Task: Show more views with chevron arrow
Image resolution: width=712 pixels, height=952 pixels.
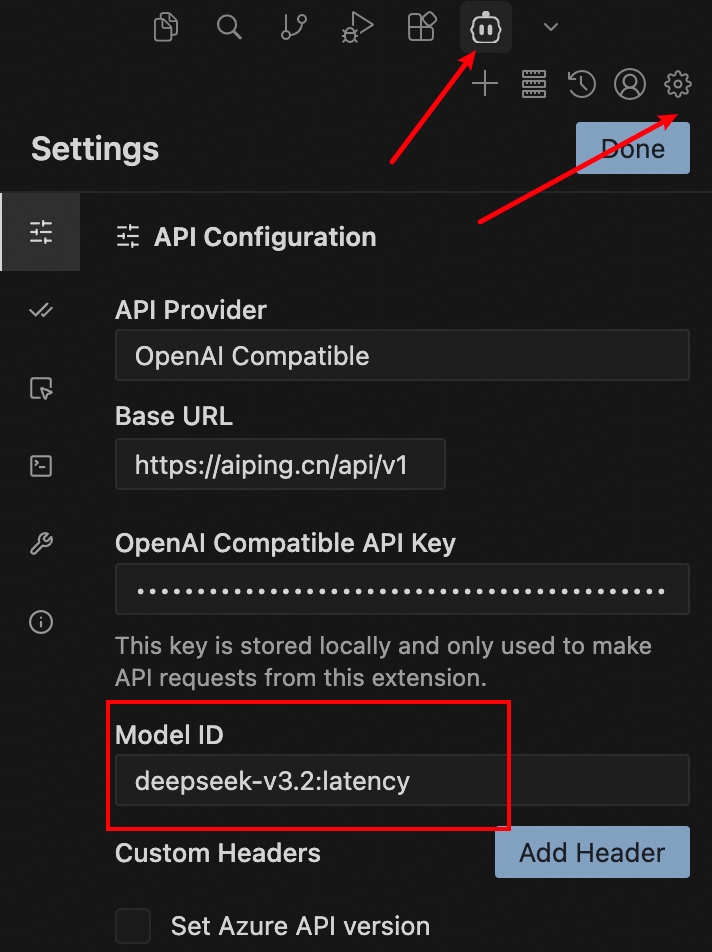Action: tap(550, 28)
